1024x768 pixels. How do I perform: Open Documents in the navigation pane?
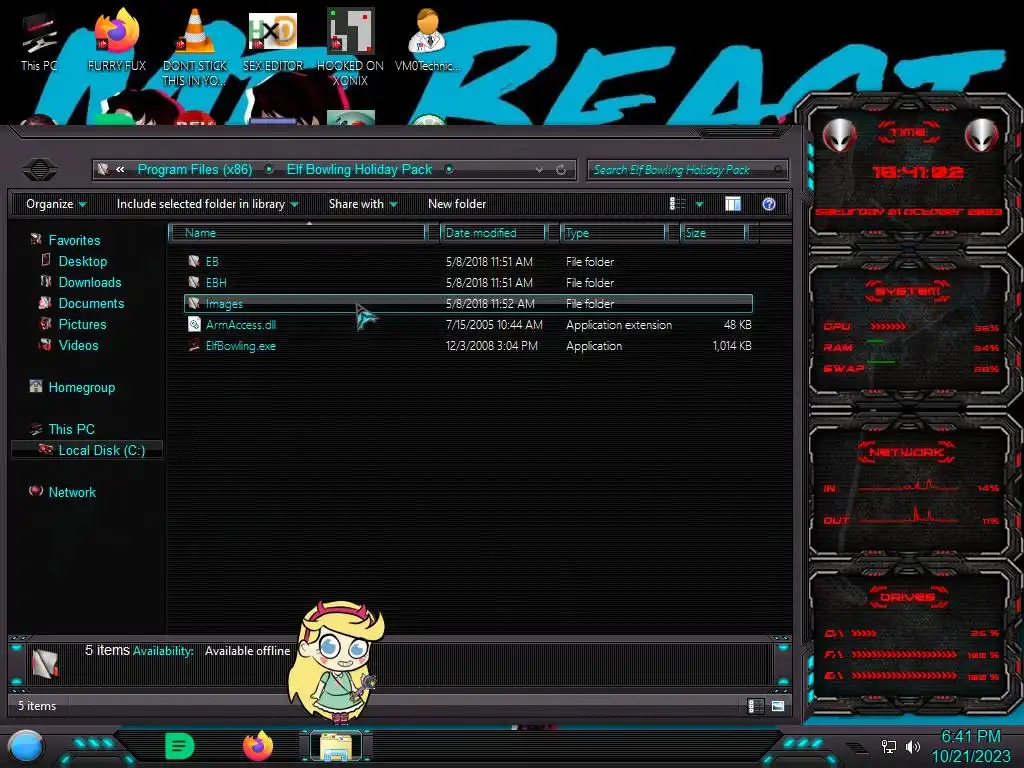click(91, 303)
